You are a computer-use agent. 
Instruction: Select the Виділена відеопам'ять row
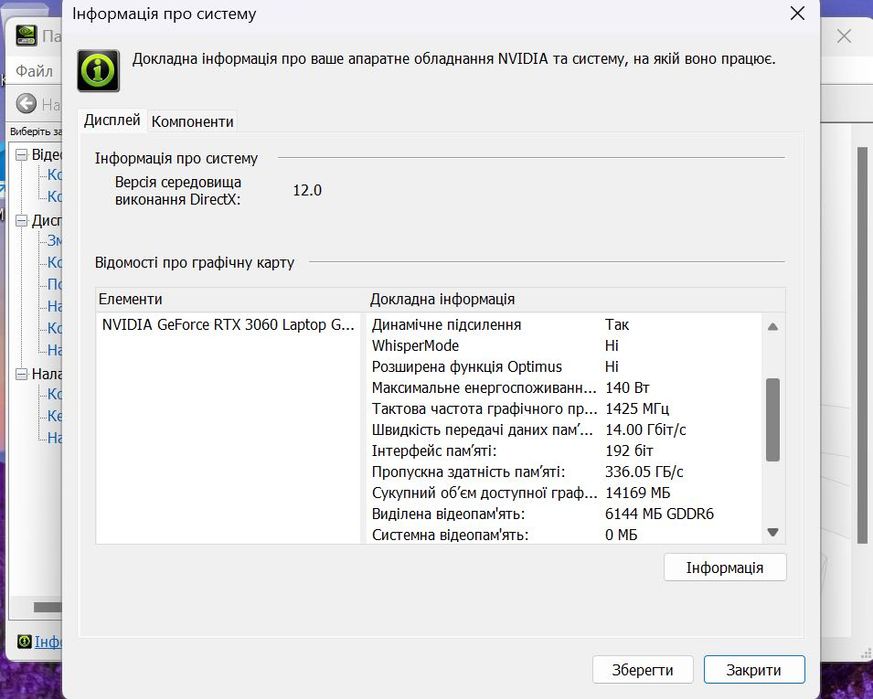[565, 514]
